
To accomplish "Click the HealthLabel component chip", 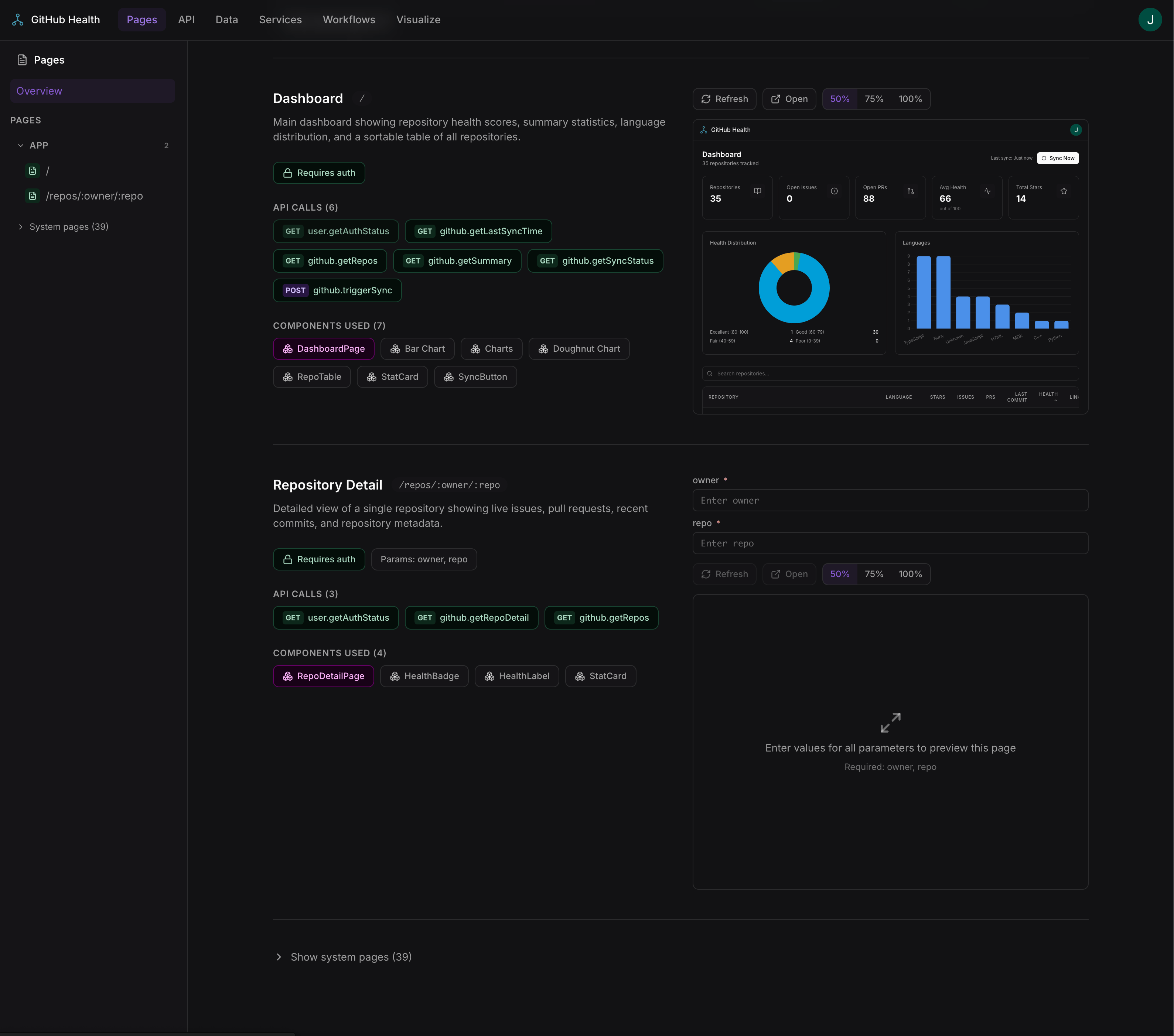I will point(516,676).
